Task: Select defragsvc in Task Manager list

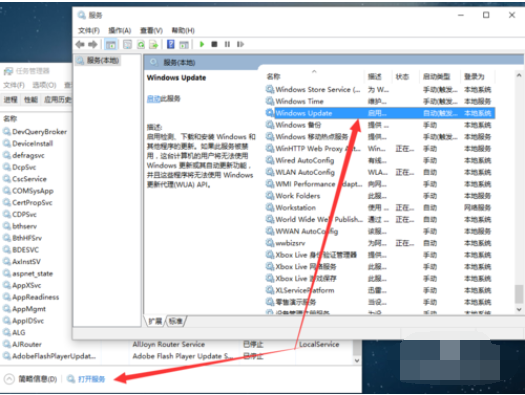Action: (28, 155)
